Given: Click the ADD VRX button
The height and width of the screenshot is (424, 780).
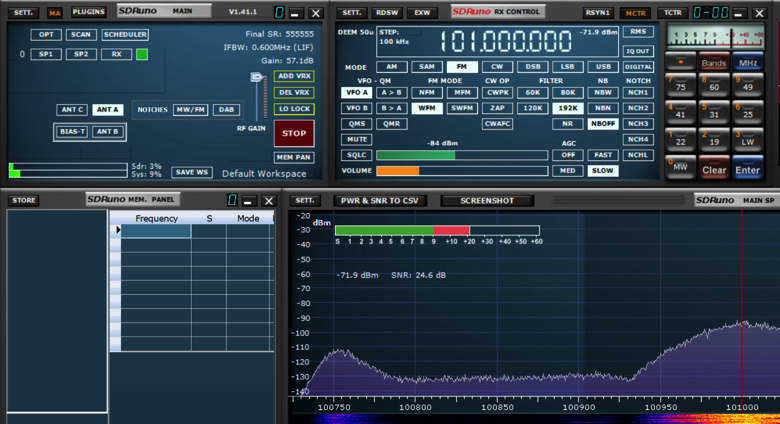Looking at the screenshot, I should pos(294,76).
